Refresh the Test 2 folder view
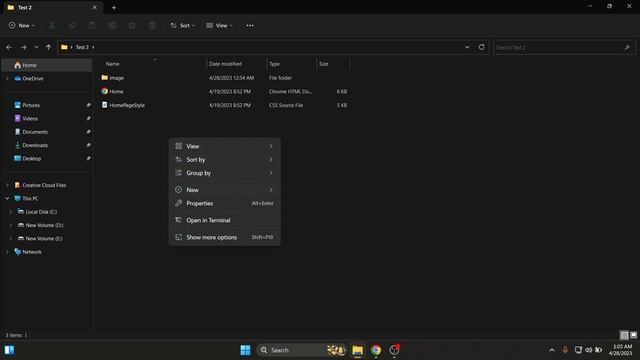Screen dimensions: 640x360 click(482, 47)
